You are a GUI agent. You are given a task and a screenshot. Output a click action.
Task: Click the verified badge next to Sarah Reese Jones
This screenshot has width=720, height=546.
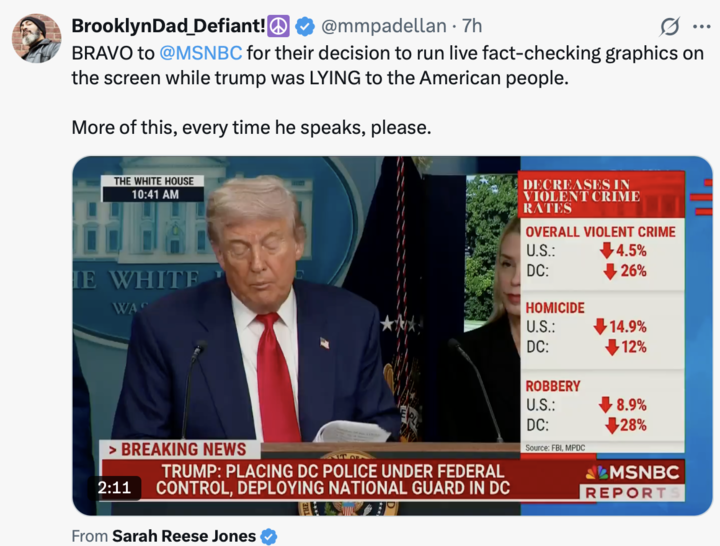[269, 536]
